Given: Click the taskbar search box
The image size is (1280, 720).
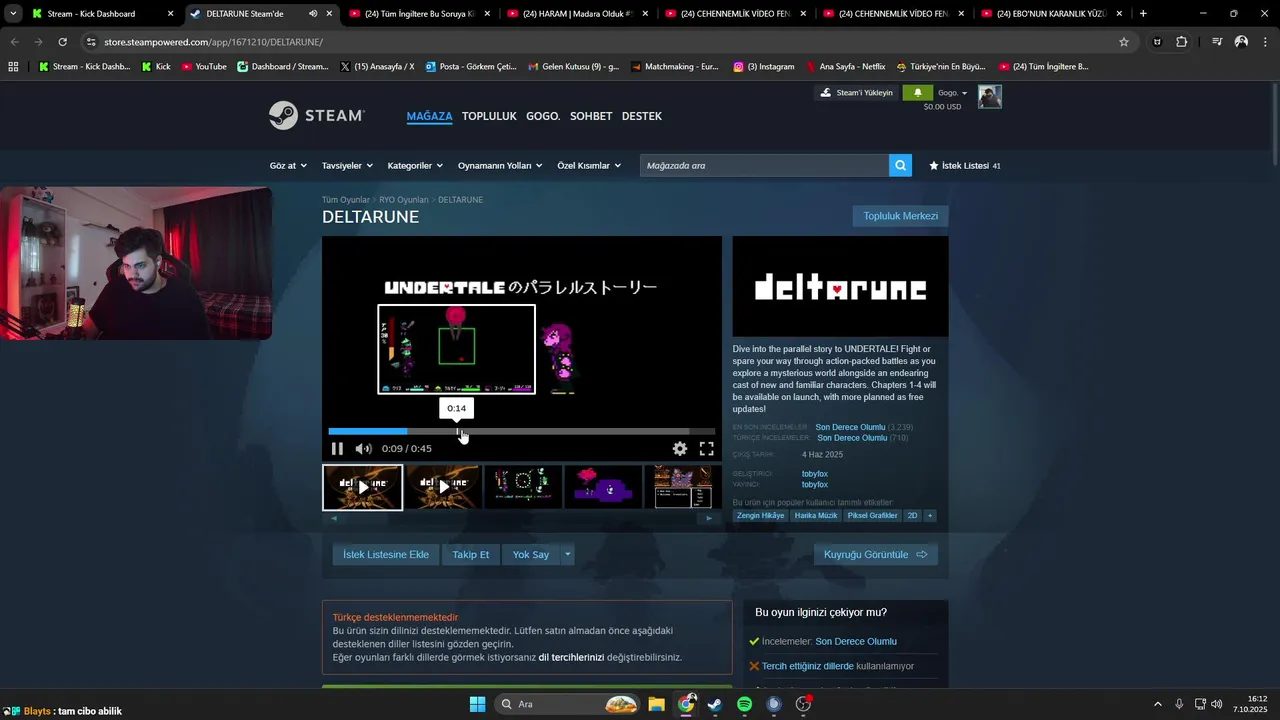Looking at the screenshot, I should 567,704.
